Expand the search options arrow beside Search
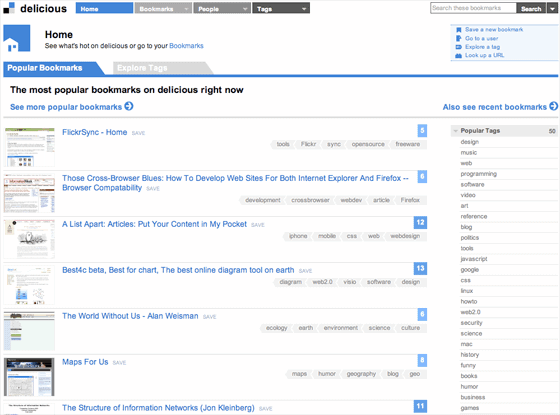This screenshot has width=560, height=415. tap(552, 8)
